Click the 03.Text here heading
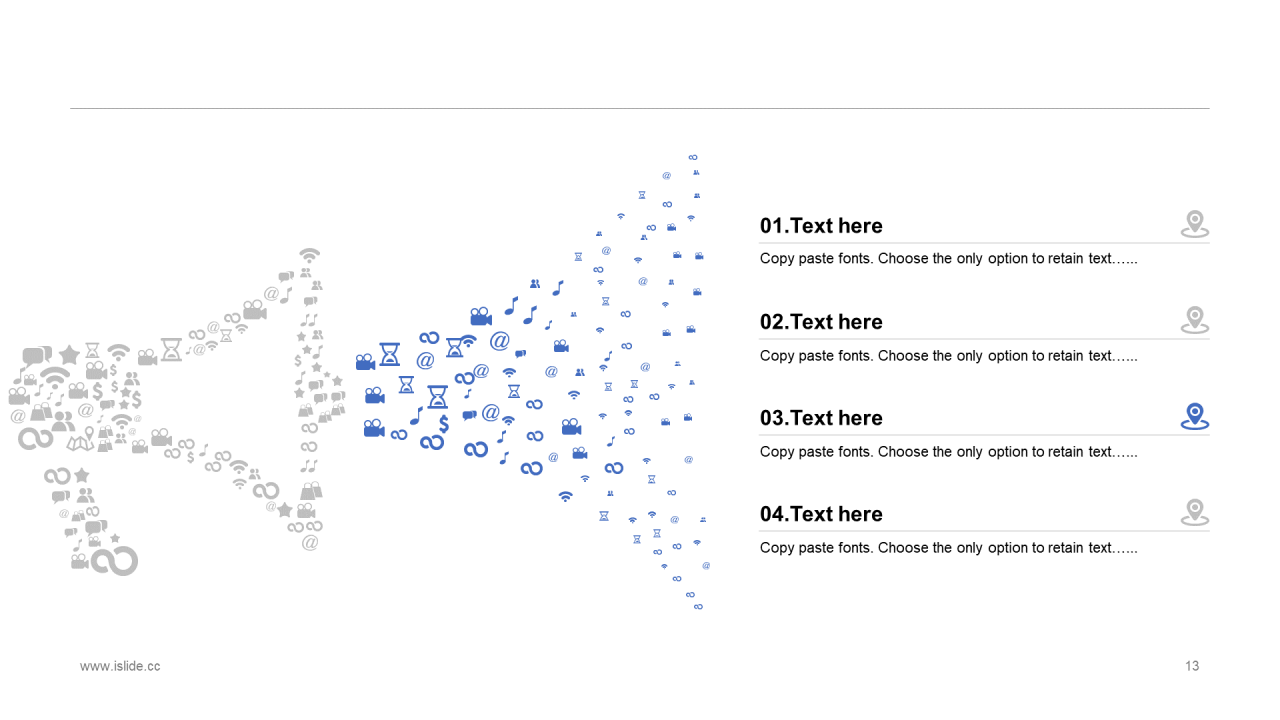Image resolution: width=1280 pixels, height=720 pixels. pos(821,418)
